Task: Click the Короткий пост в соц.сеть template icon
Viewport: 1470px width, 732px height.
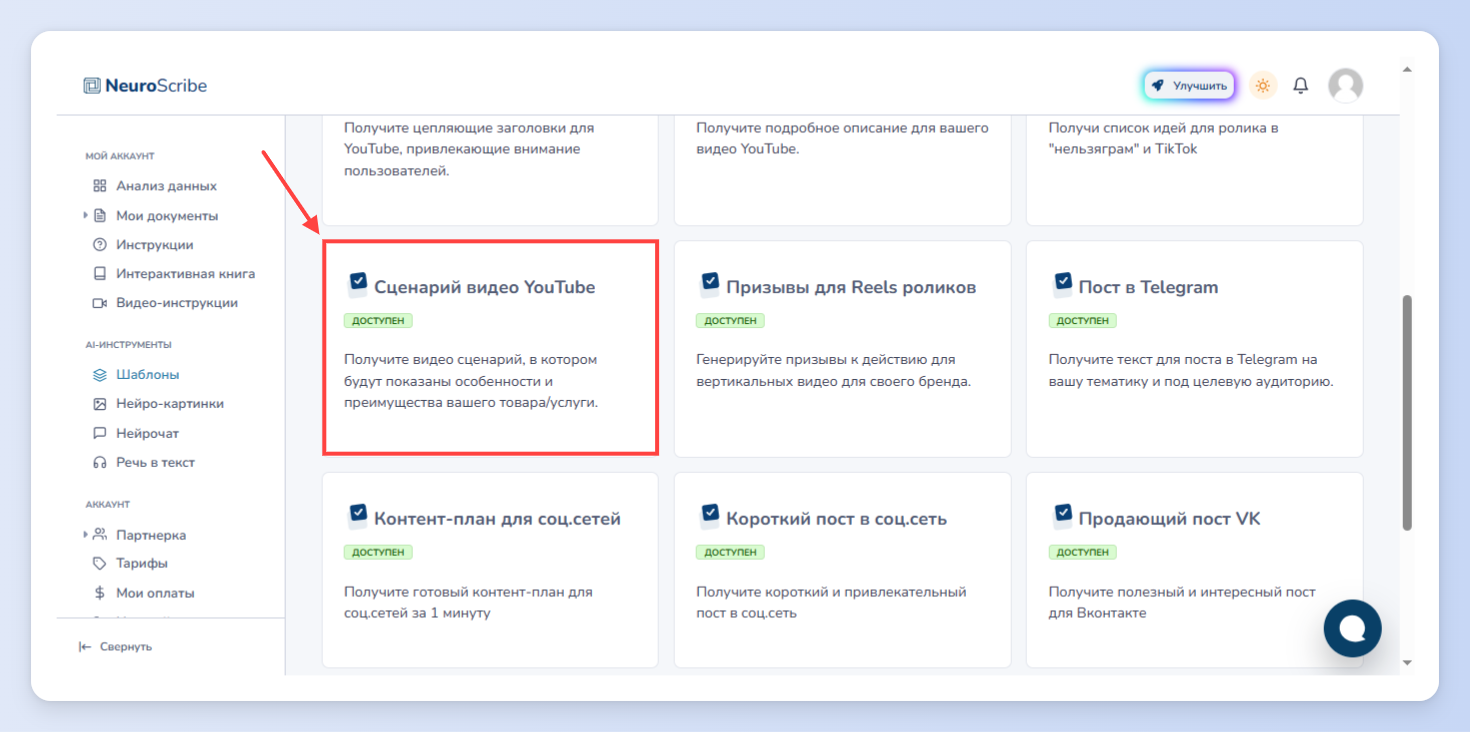Action: pyautogui.click(x=709, y=517)
